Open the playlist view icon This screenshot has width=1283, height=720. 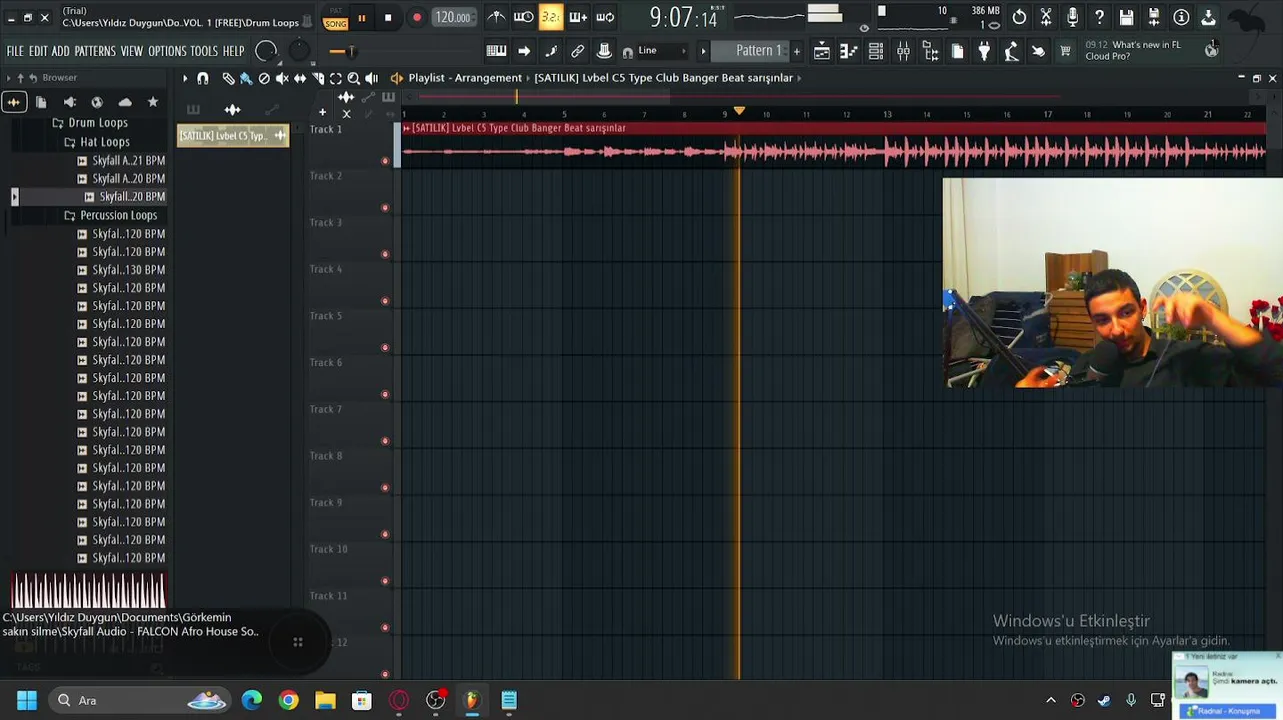(822, 51)
